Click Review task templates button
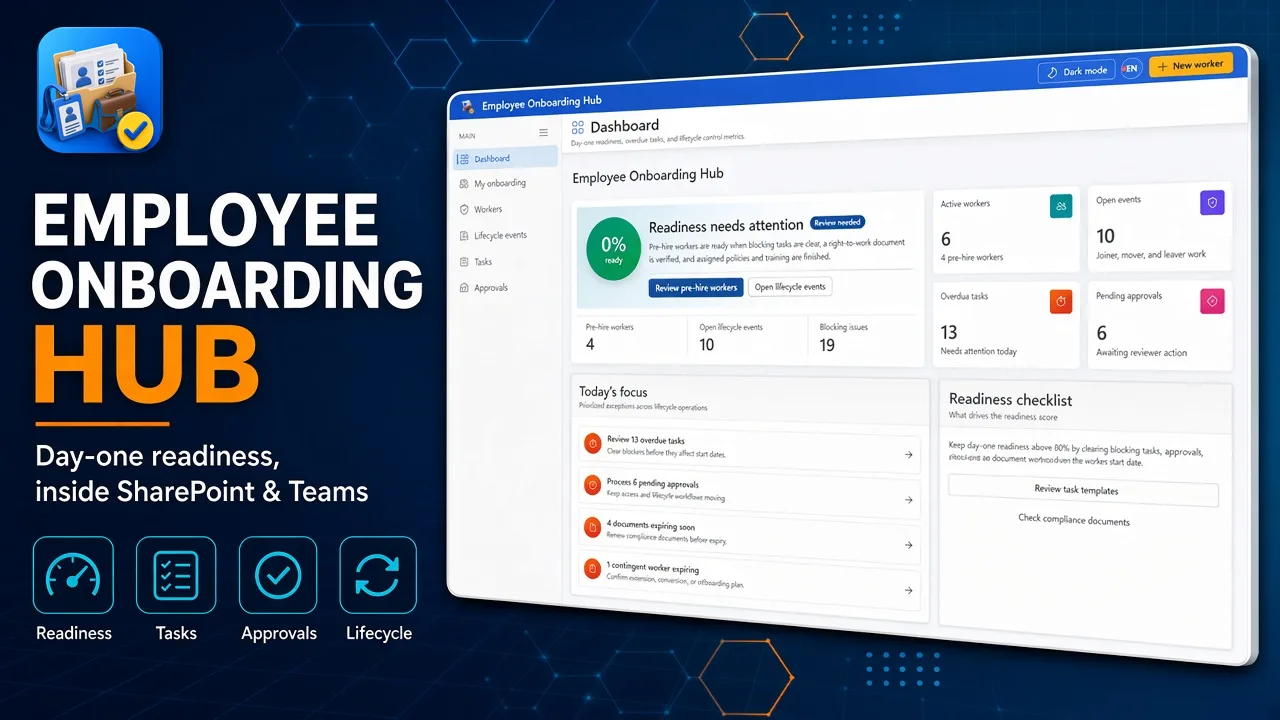Image resolution: width=1280 pixels, height=720 pixels. coord(1083,491)
